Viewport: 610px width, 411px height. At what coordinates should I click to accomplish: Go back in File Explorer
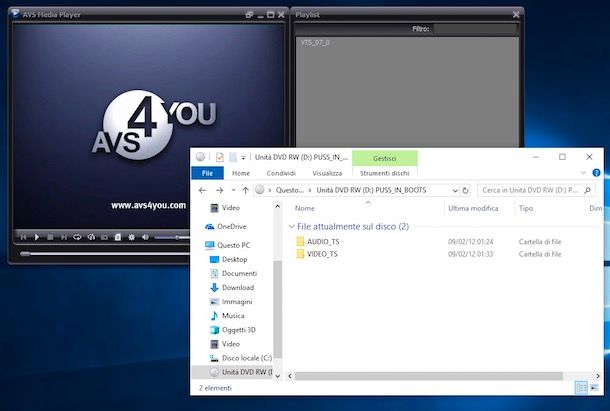202,190
